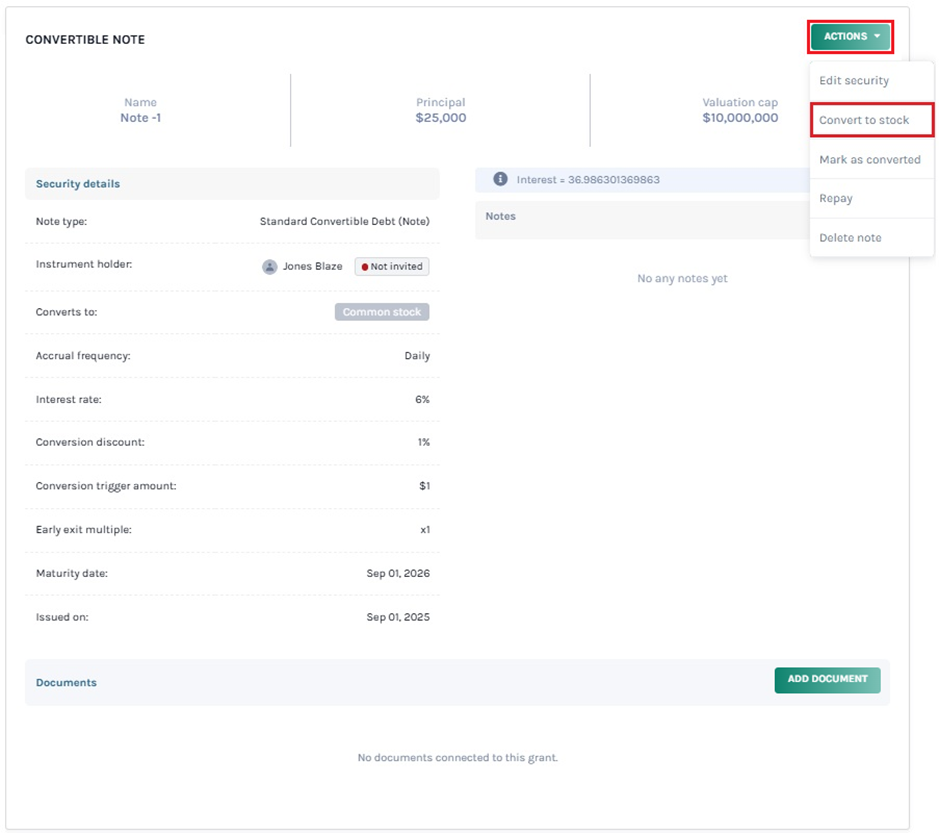Click the Notes section header

[500, 216]
